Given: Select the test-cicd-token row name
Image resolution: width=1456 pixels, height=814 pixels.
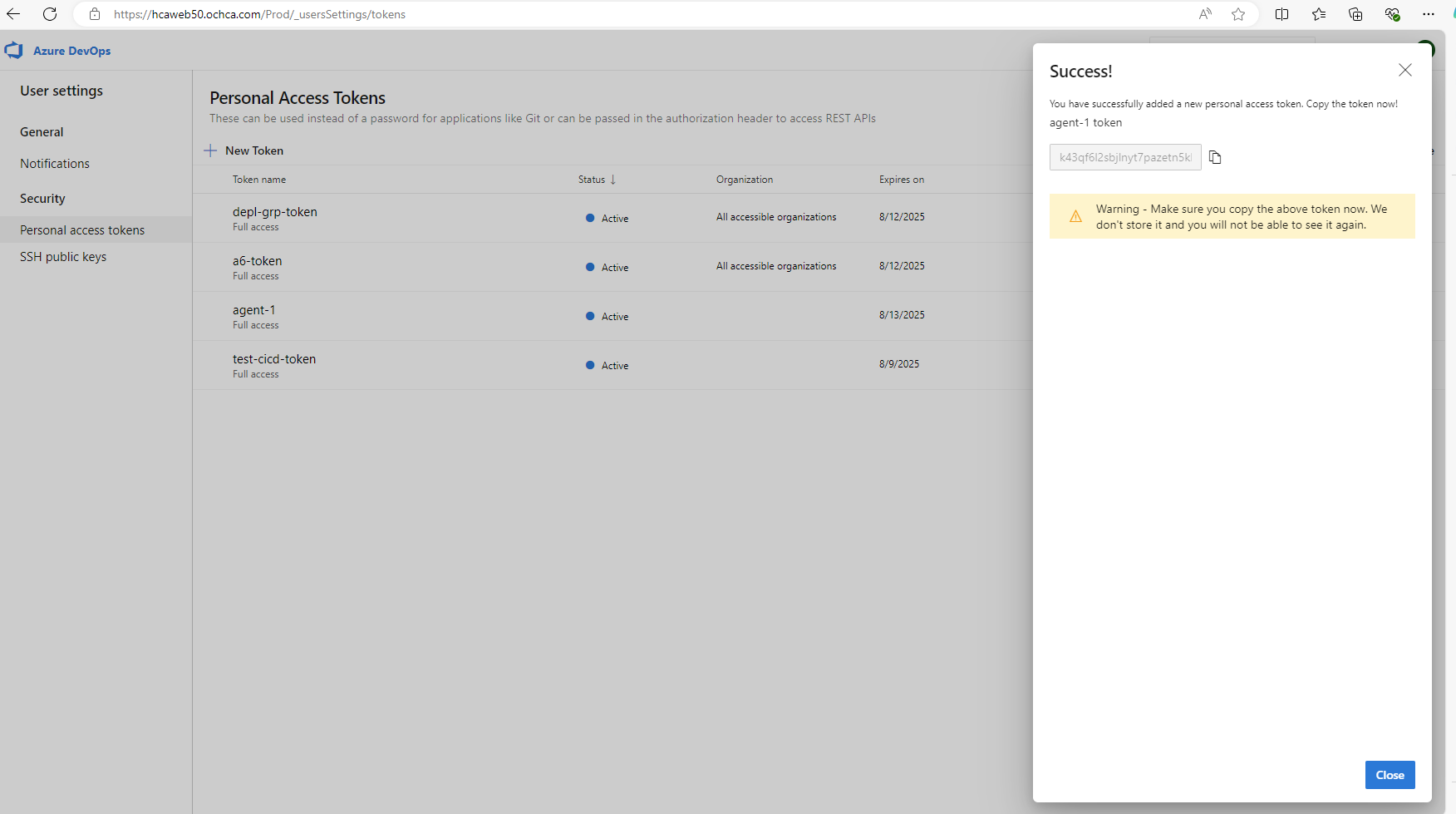Looking at the screenshot, I should click(274, 359).
